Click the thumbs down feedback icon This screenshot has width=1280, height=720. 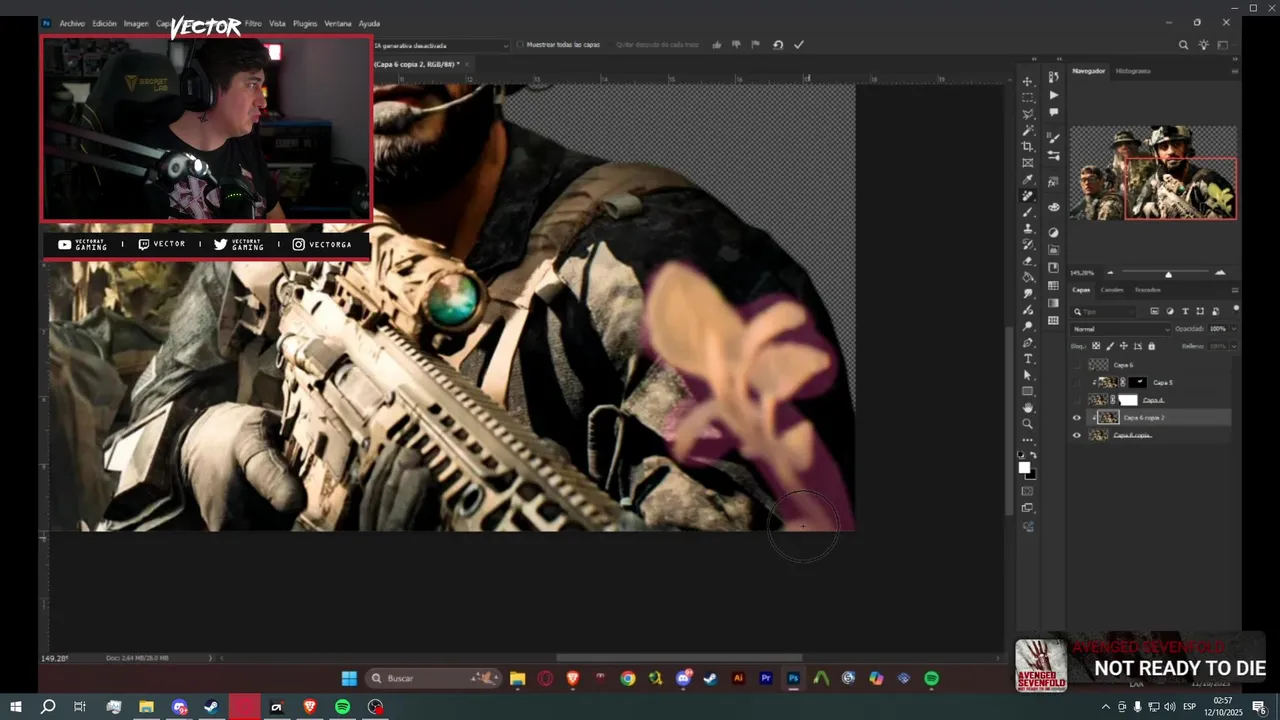[x=736, y=45]
